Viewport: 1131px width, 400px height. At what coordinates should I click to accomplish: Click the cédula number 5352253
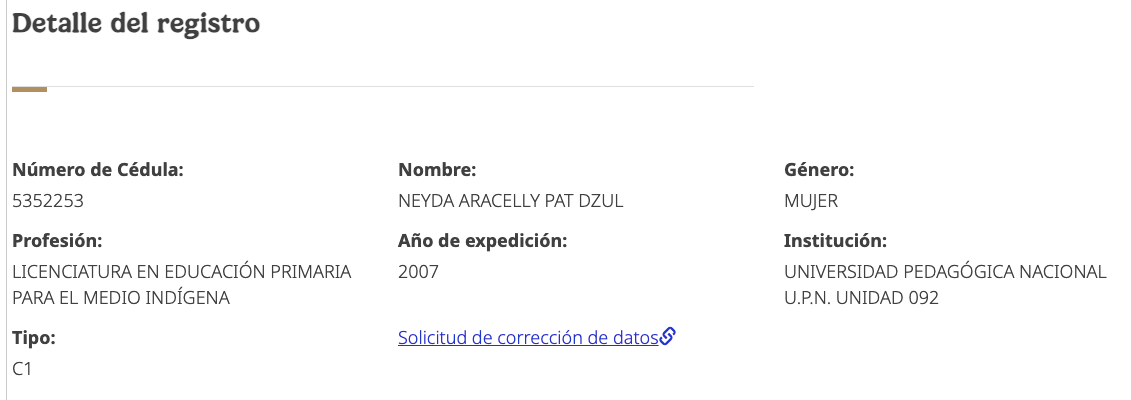coord(47,201)
